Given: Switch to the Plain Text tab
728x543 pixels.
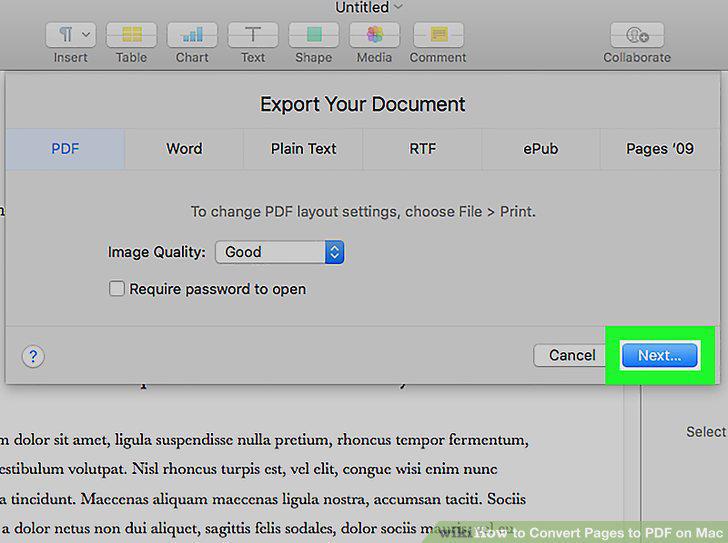Looking at the screenshot, I should point(303,149).
